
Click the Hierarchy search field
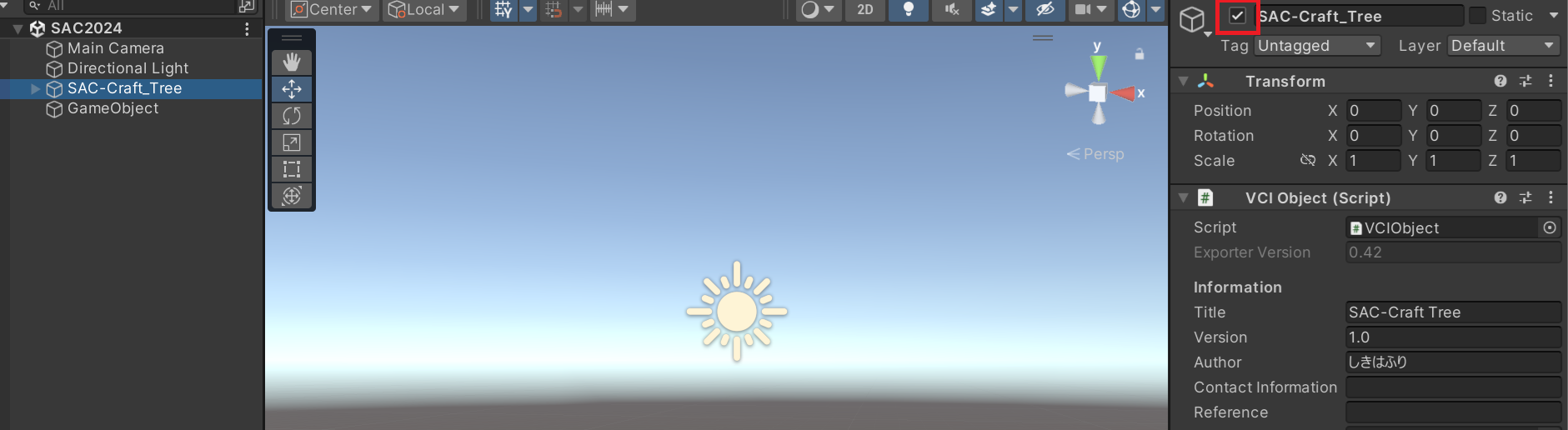pyautogui.click(x=129, y=6)
